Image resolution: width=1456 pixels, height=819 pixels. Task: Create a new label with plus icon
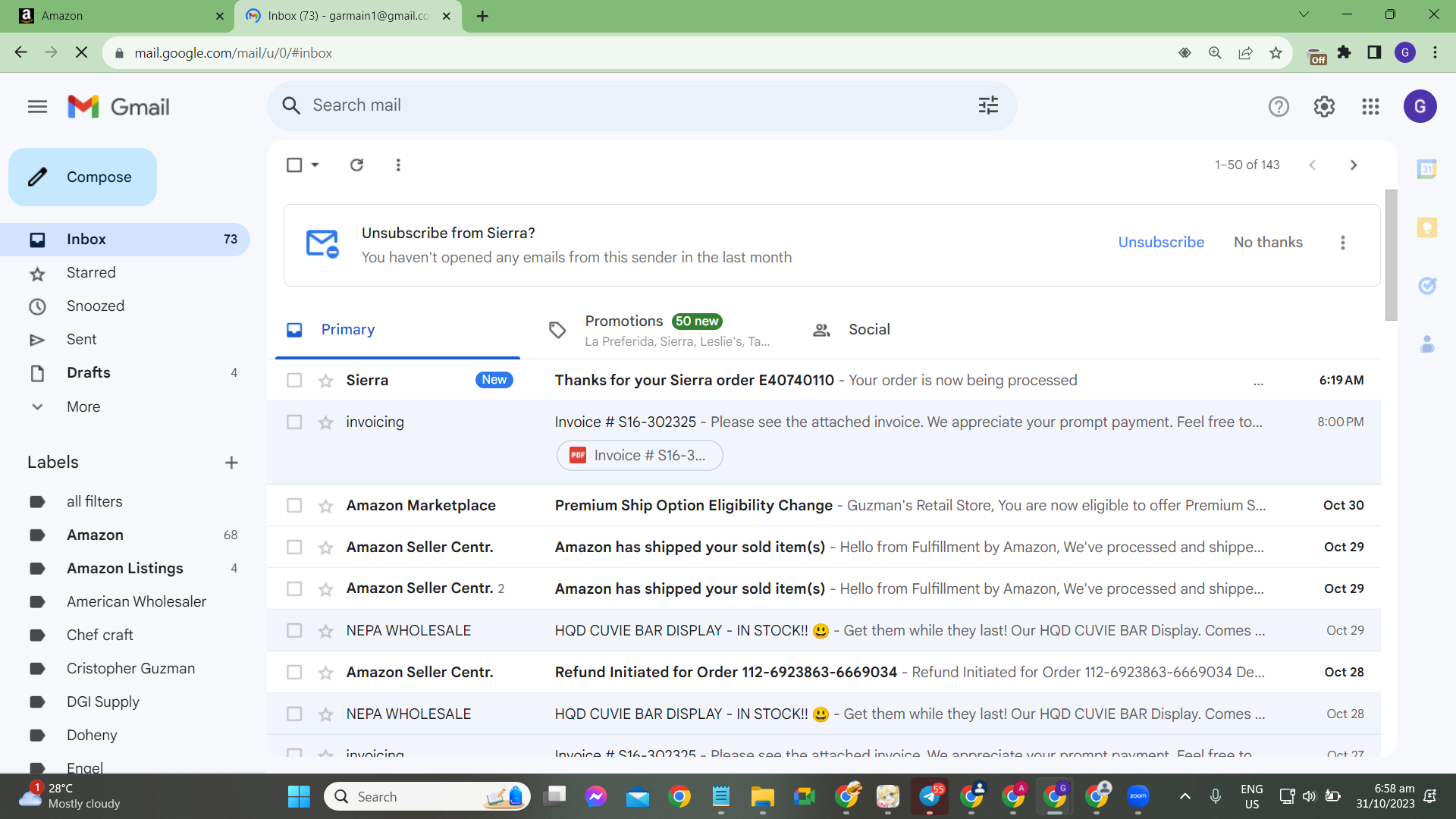pos(231,463)
